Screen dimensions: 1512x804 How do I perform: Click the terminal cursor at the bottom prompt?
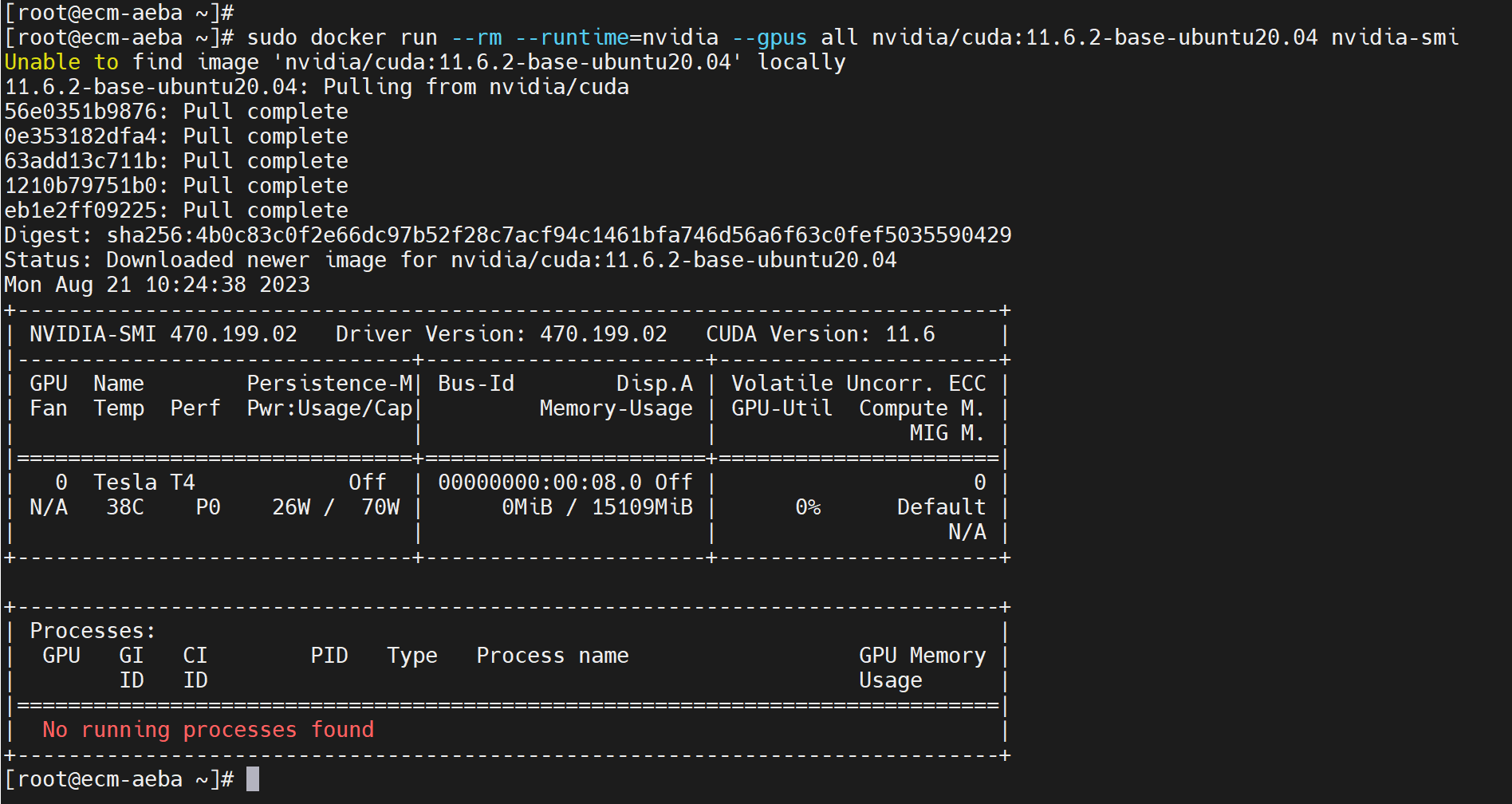253,779
